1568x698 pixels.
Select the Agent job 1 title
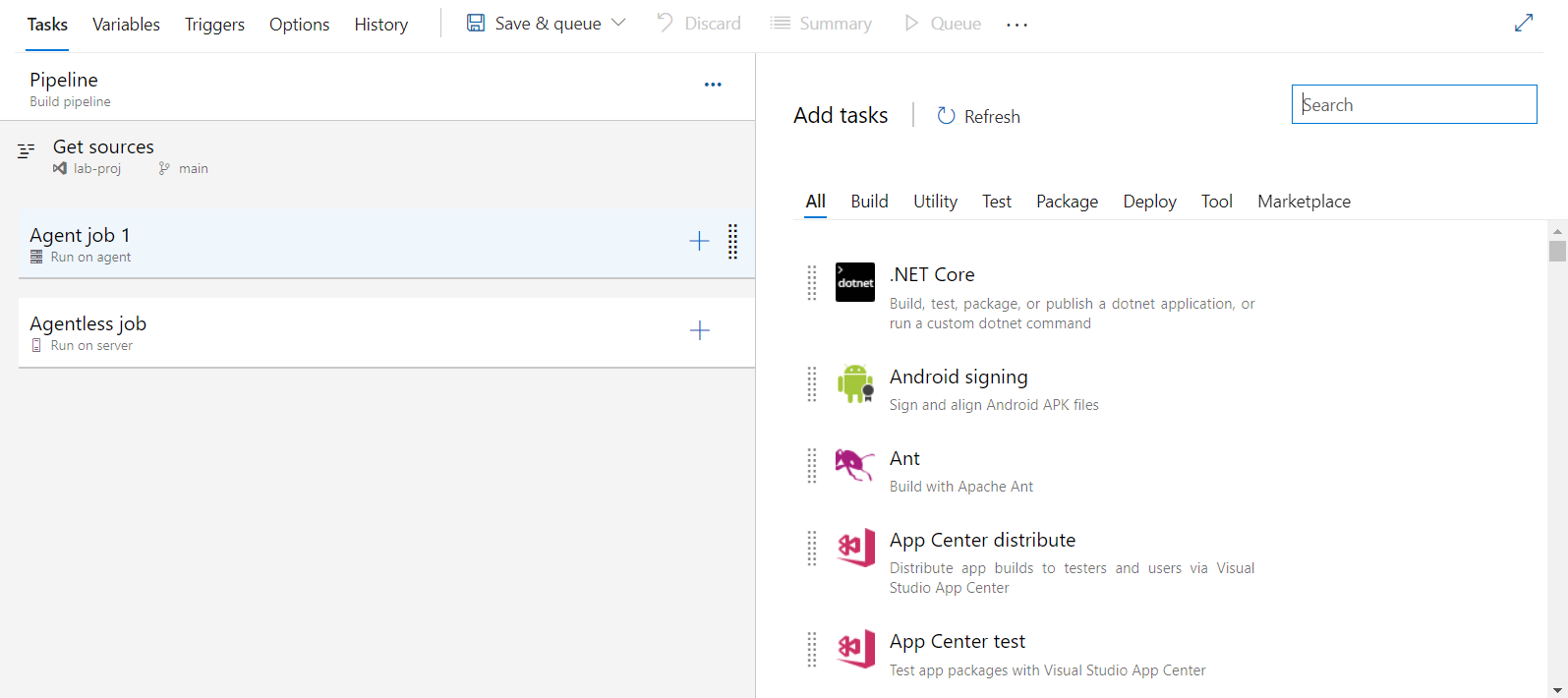(x=80, y=235)
